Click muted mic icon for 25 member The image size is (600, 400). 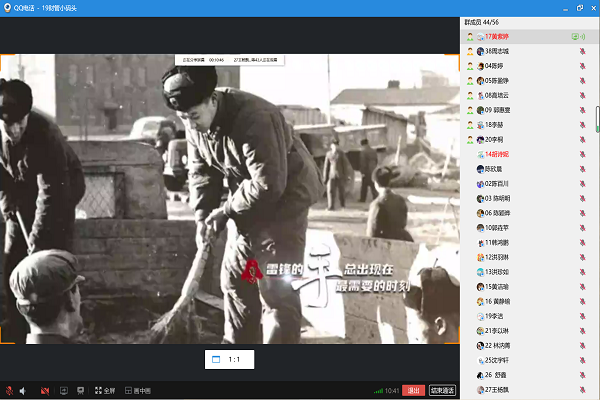point(582,360)
